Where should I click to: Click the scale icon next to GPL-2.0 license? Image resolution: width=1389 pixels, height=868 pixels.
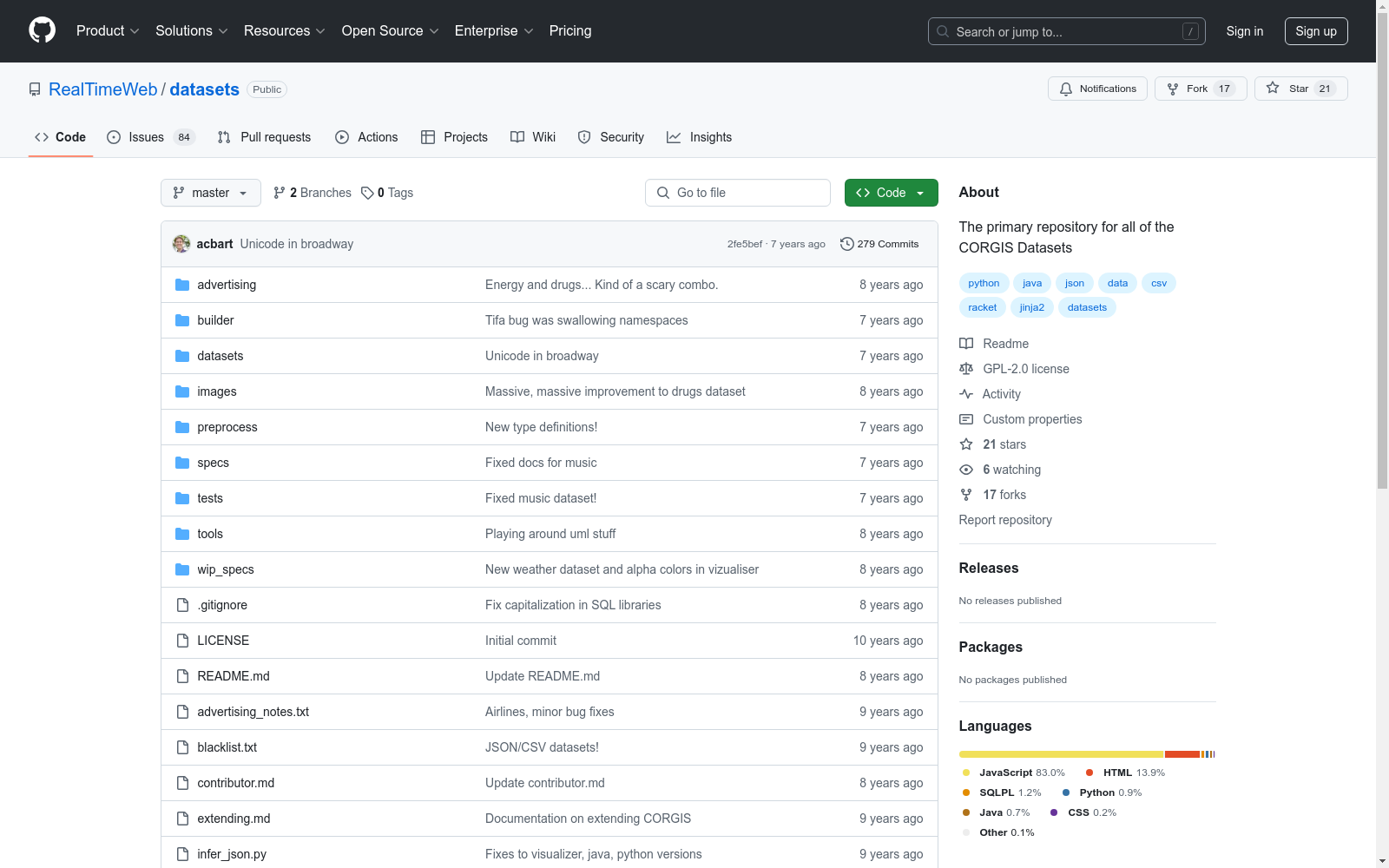coord(966,369)
